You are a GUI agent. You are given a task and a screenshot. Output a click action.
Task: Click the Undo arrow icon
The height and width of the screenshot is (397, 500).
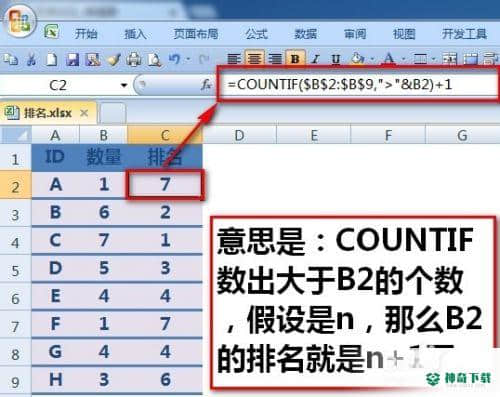tap(174, 59)
